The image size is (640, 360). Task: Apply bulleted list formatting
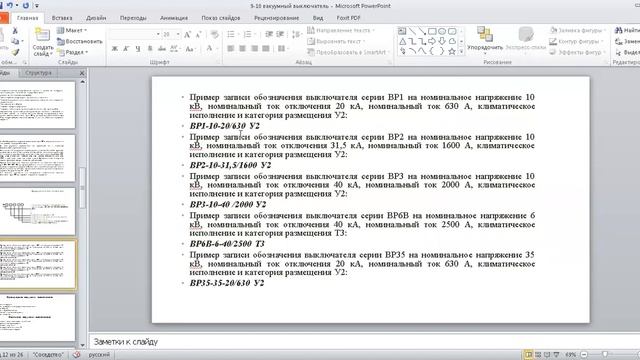click(232, 35)
